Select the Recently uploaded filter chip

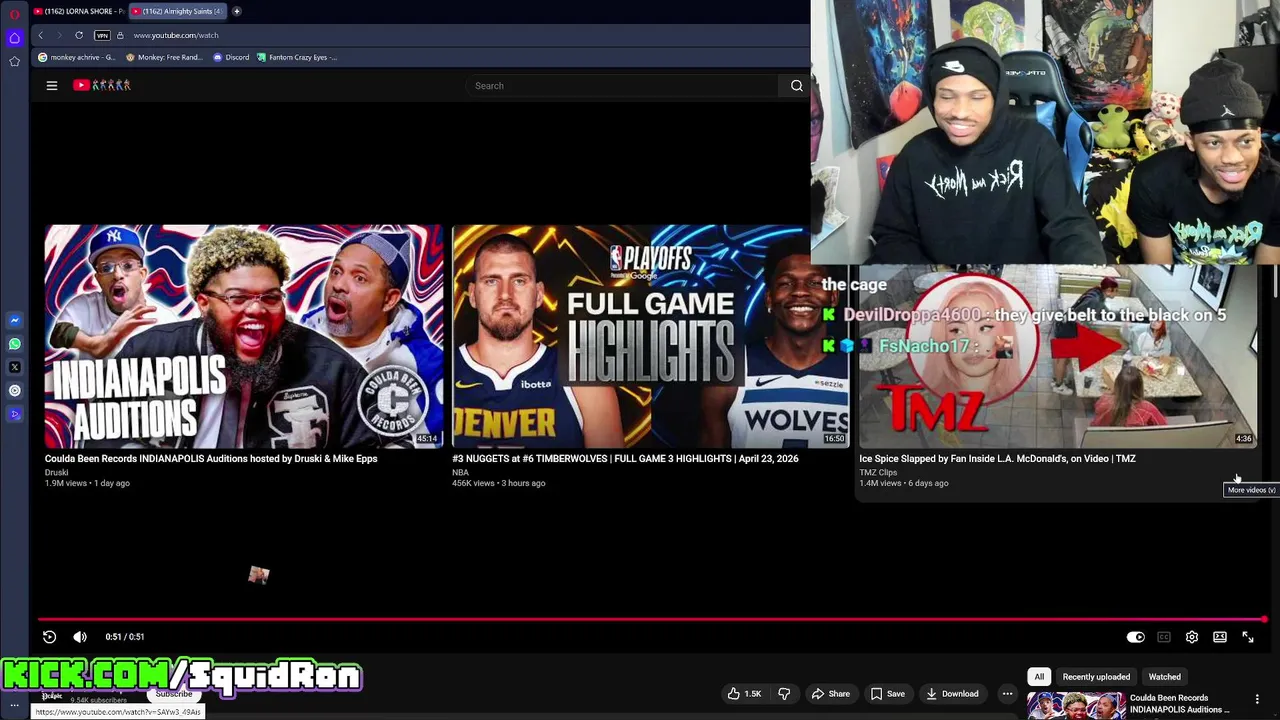tap(1096, 677)
